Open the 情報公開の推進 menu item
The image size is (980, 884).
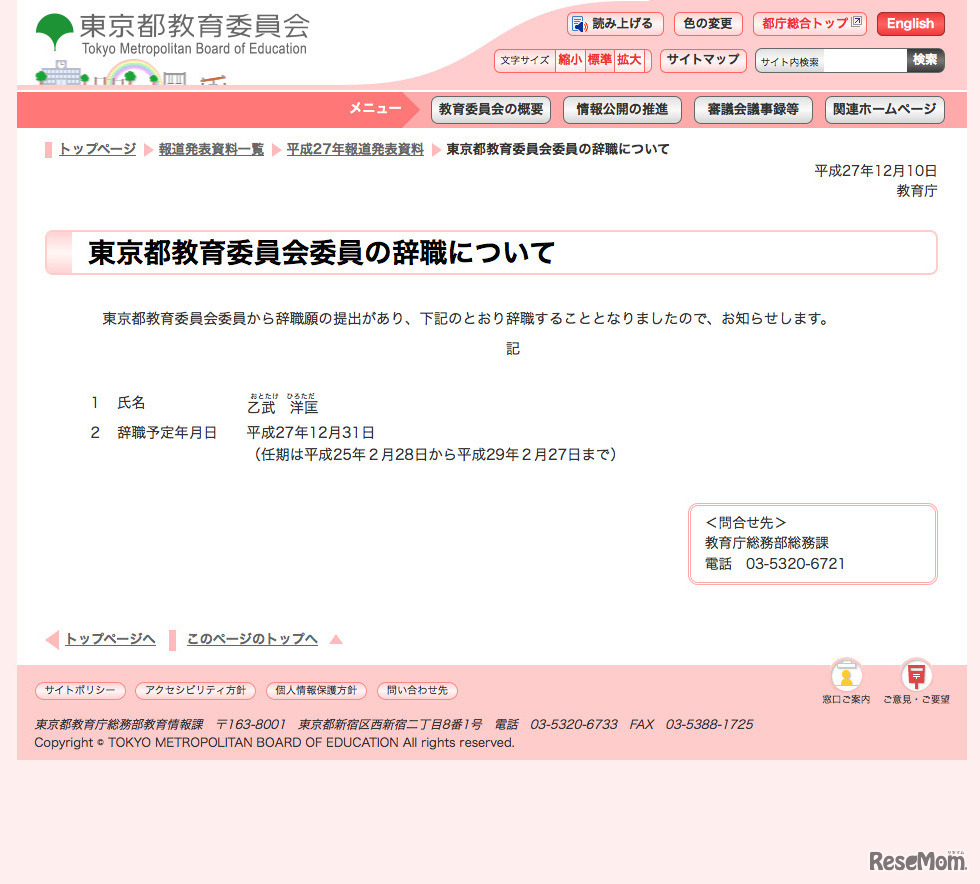coord(622,110)
